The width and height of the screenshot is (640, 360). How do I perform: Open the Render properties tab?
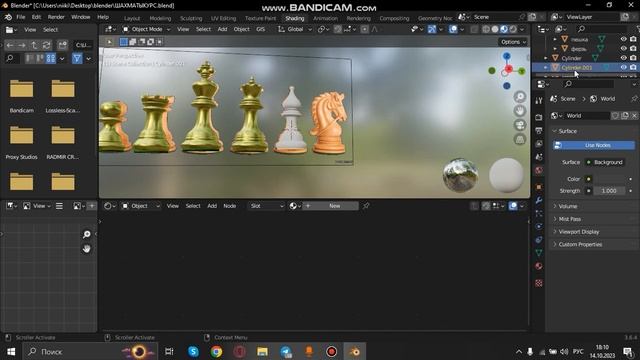click(x=539, y=118)
